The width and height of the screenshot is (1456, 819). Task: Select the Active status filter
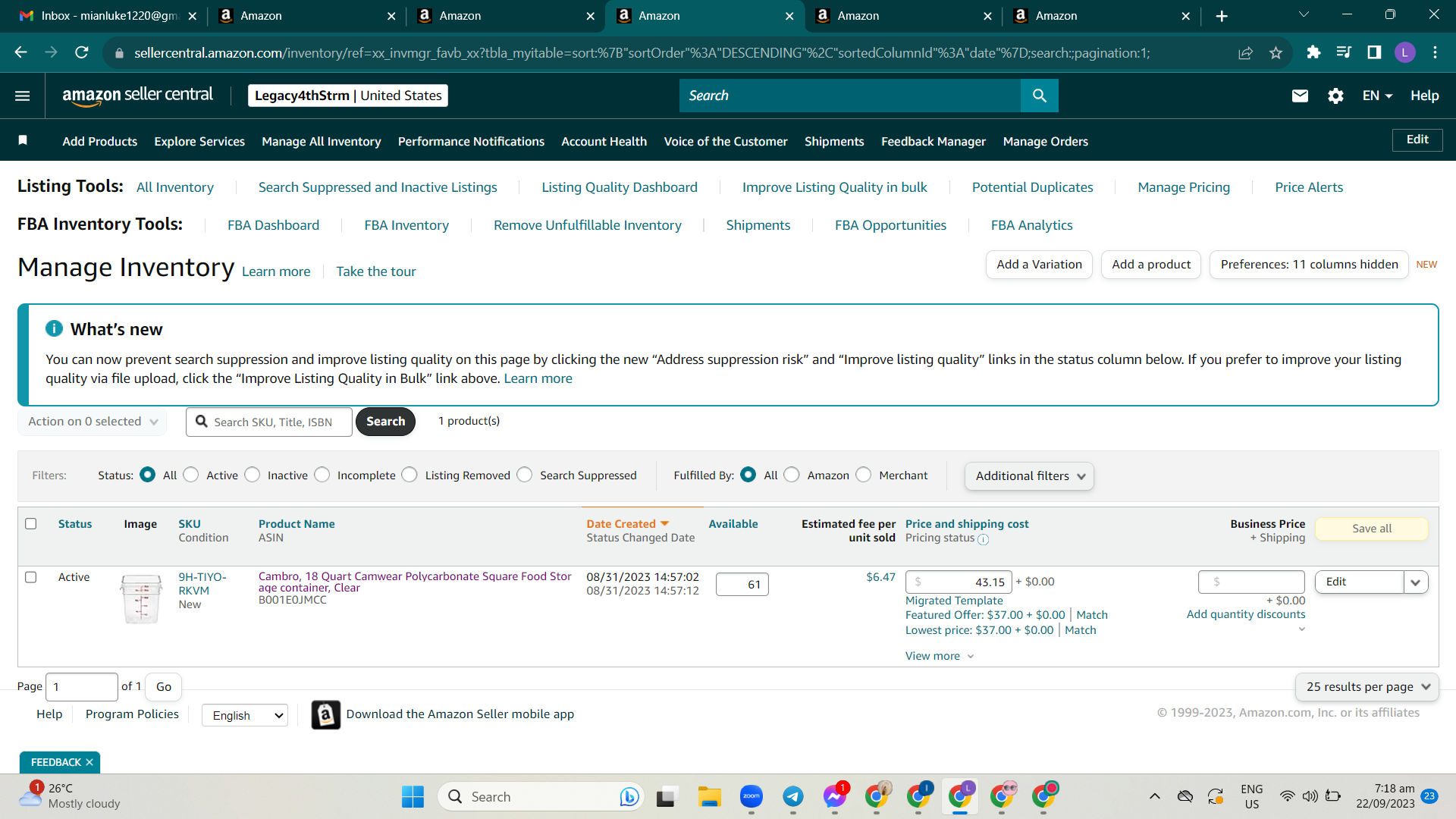[191, 475]
